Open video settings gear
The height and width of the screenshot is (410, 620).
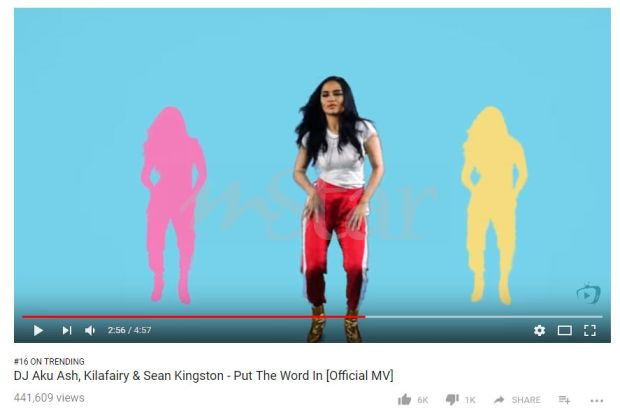point(539,330)
